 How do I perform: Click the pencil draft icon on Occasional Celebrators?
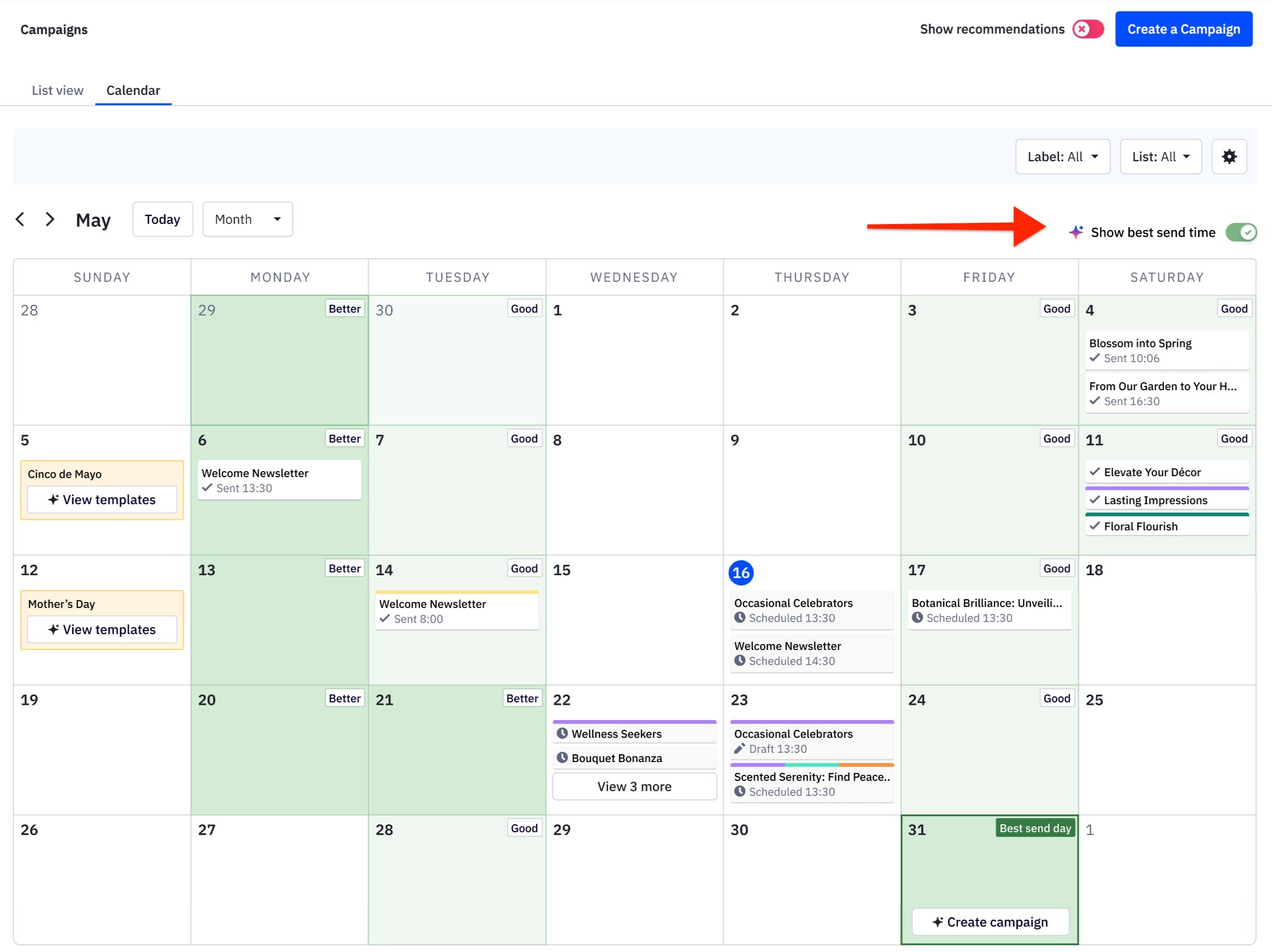point(741,749)
